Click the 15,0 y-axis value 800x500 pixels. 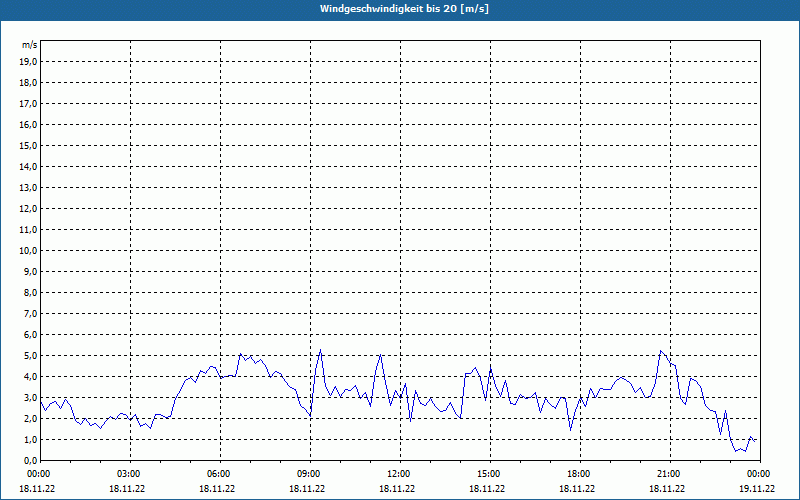click(29, 145)
